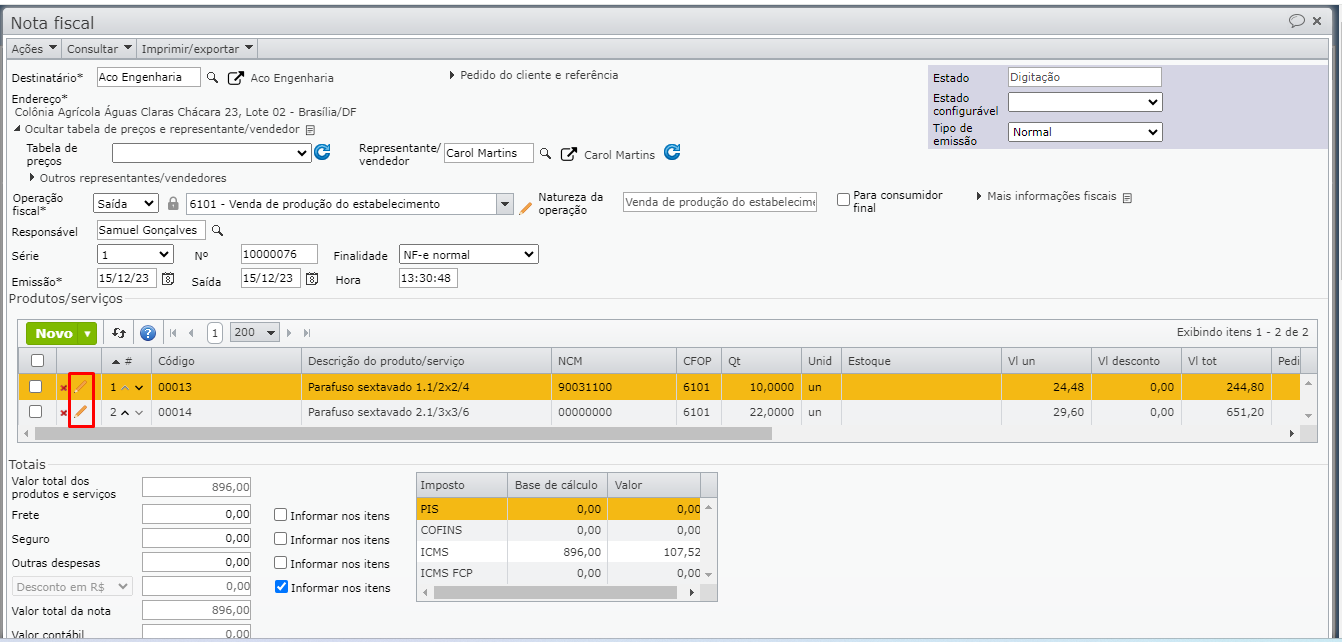Open Aco Engenharia record via external link icon
1342x642 pixels.
236,77
